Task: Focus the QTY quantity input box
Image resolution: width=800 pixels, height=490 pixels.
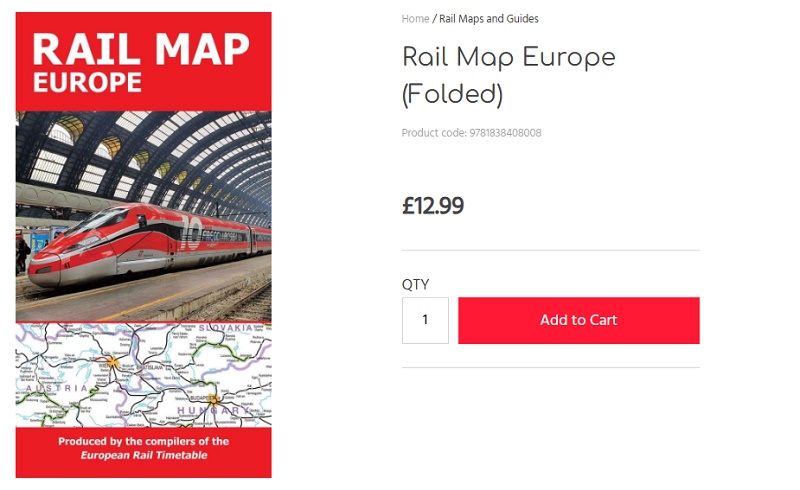Action: 425,320
